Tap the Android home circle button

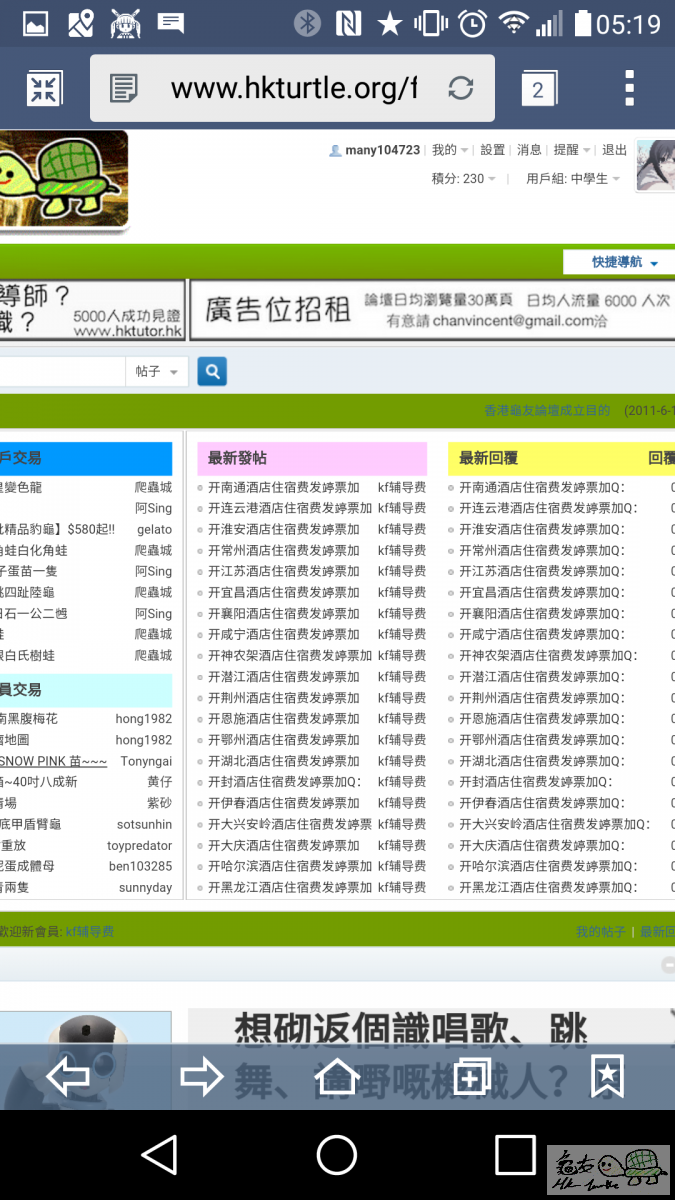[337, 1154]
